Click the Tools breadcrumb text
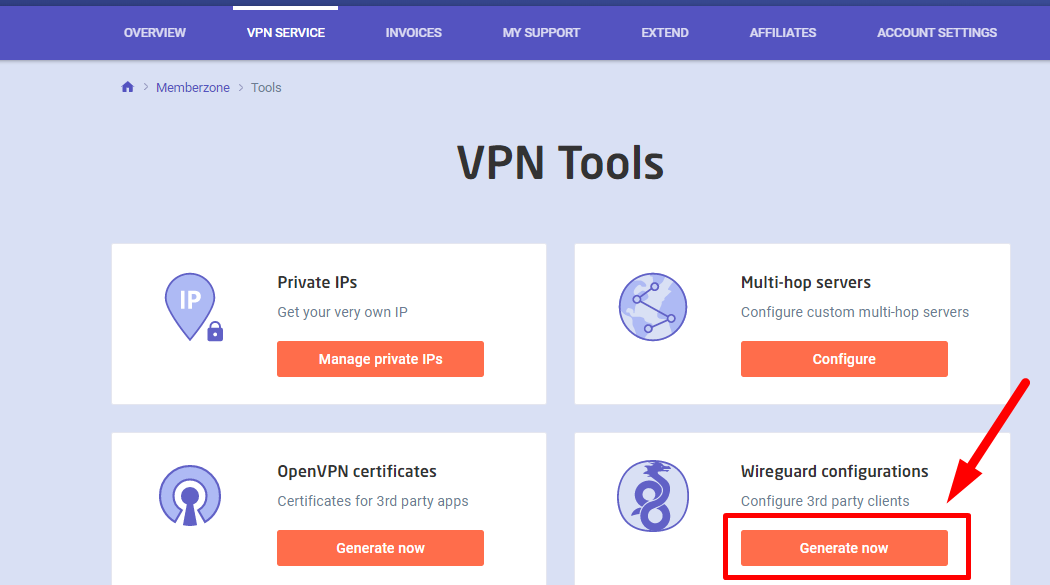 click(266, 88)
